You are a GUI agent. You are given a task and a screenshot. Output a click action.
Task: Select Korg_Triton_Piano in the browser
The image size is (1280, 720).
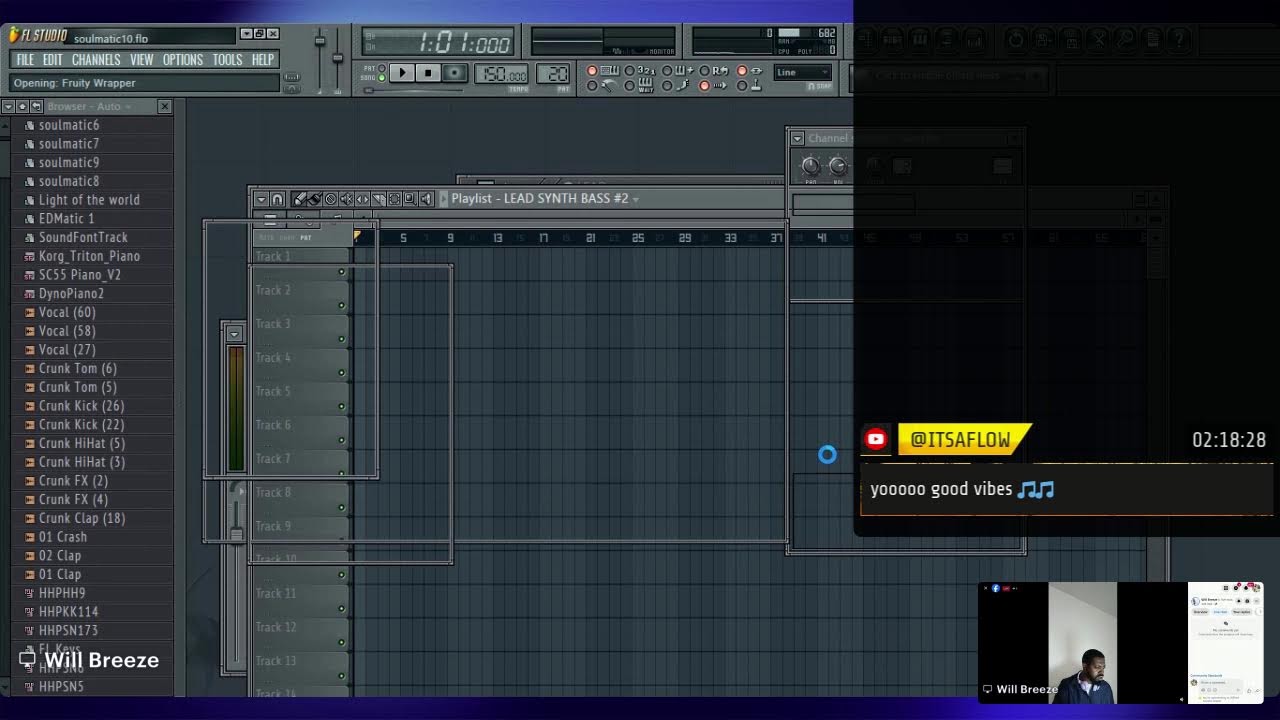coord(89,256)
